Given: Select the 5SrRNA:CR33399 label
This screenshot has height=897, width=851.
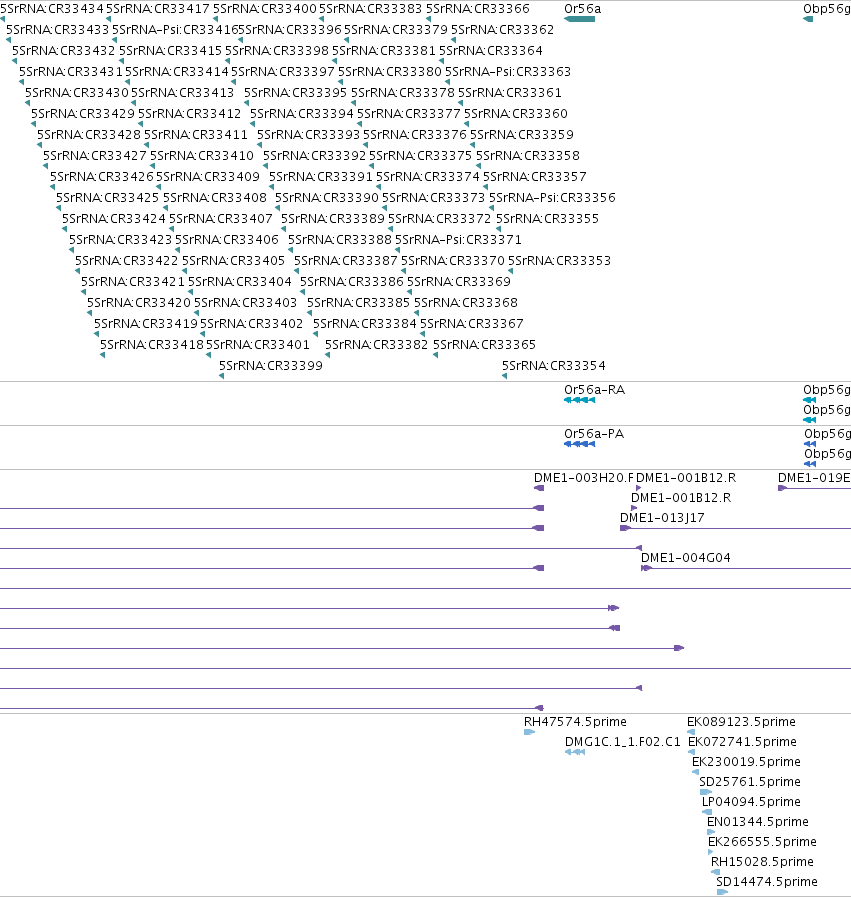Looking at the screenshot, I should [271, 366].
